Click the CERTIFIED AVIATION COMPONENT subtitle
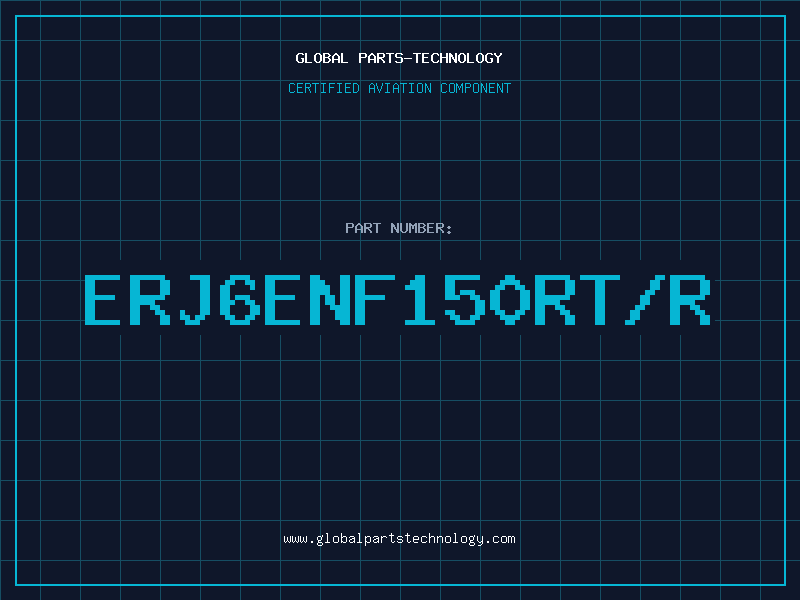This screenshot has height=600, width=800. tap(399, 88)
